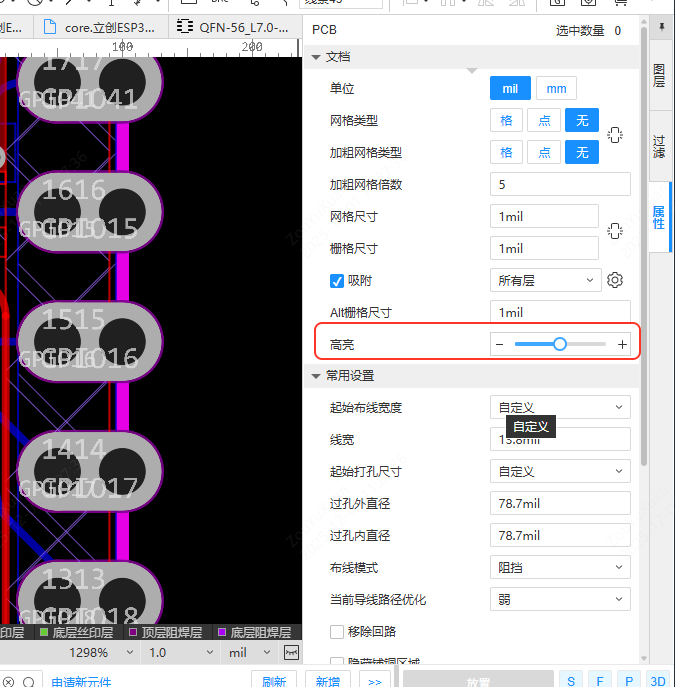Click the plus icon on 高亮 slider
This screenshot has height=687, width=675.
pyautogui.click(x=622, y=344)
